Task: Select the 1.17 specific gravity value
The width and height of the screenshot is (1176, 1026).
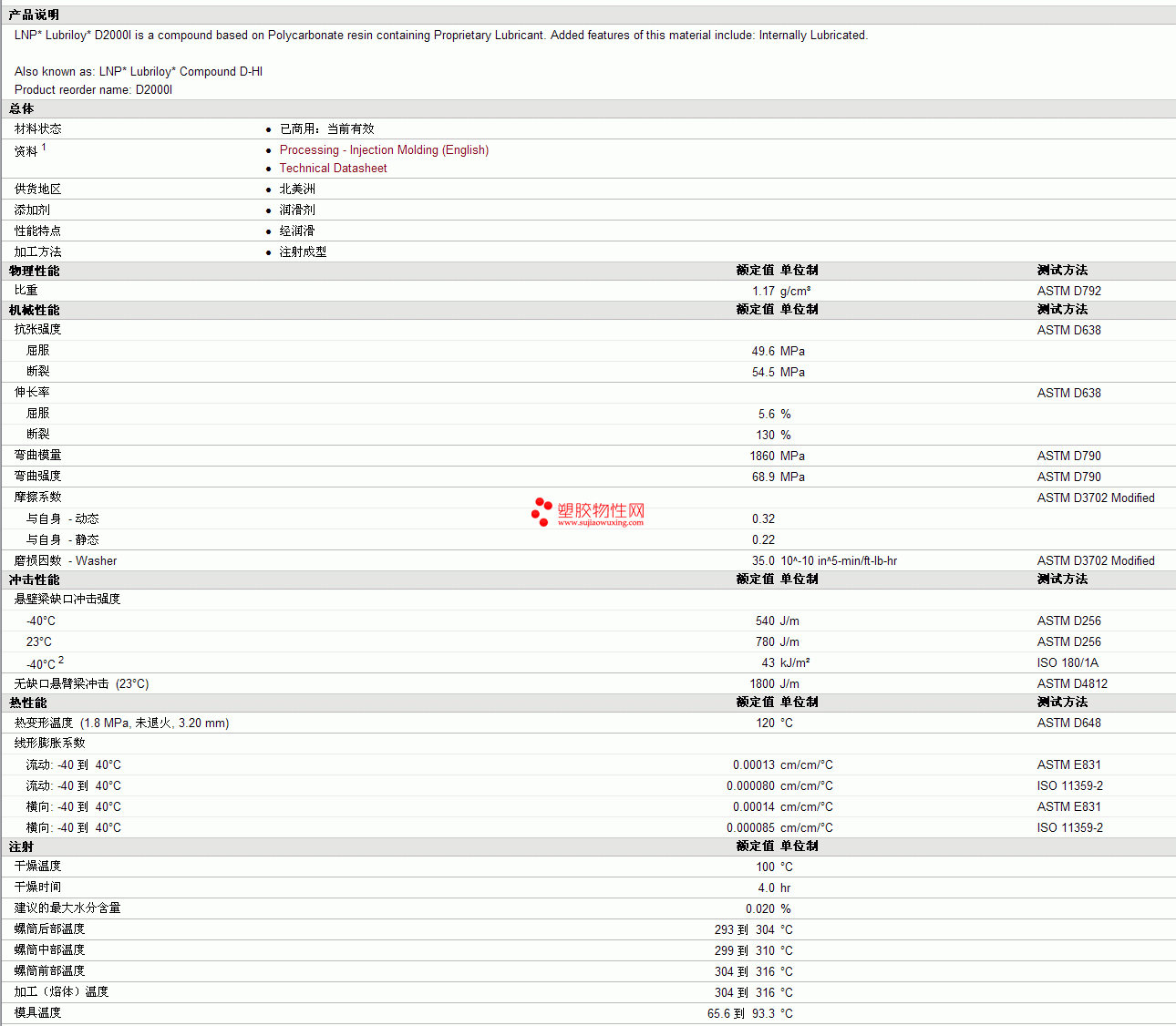Action: (763, 292)
